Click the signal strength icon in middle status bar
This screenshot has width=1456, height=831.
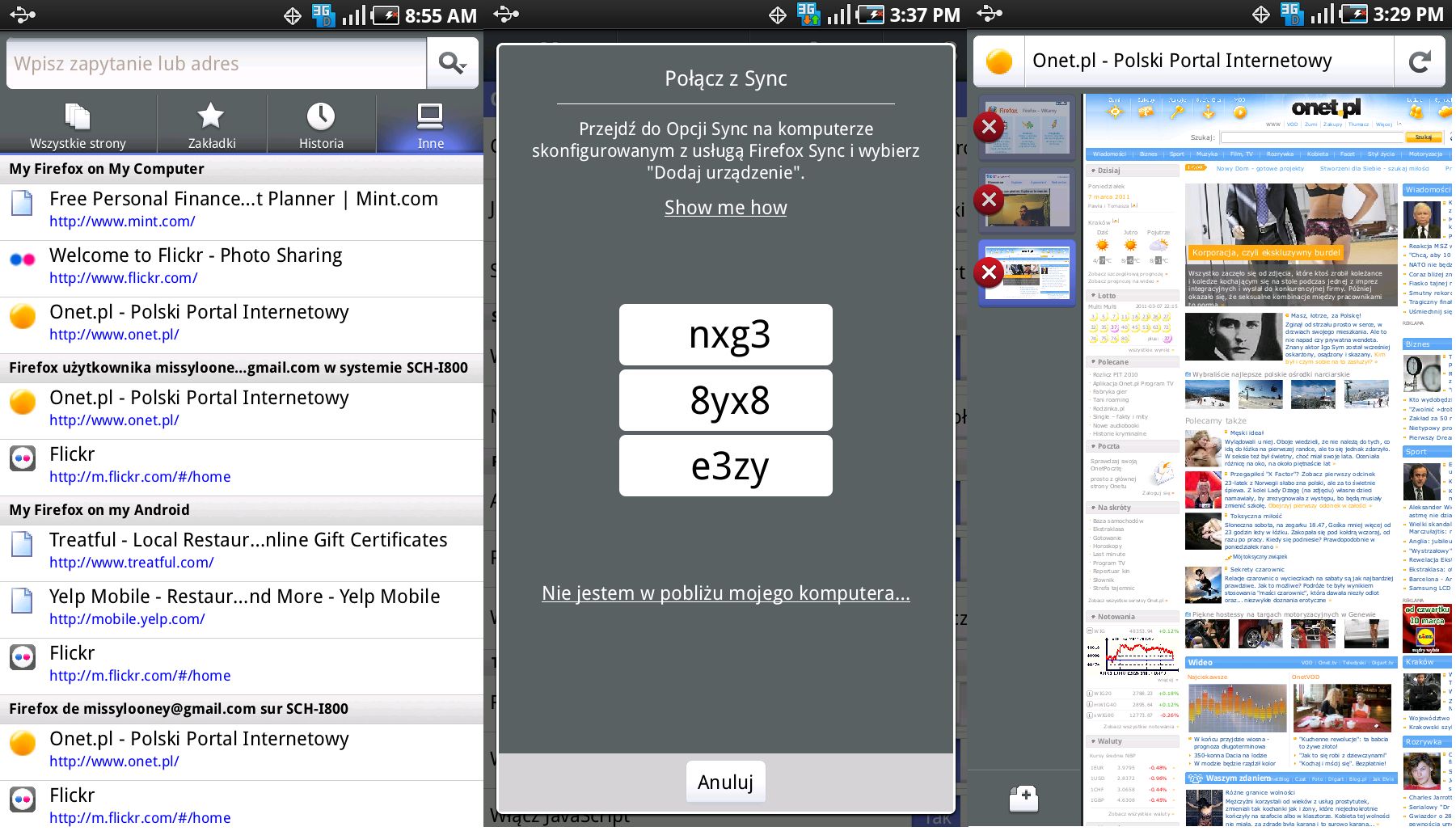(838, 15)
